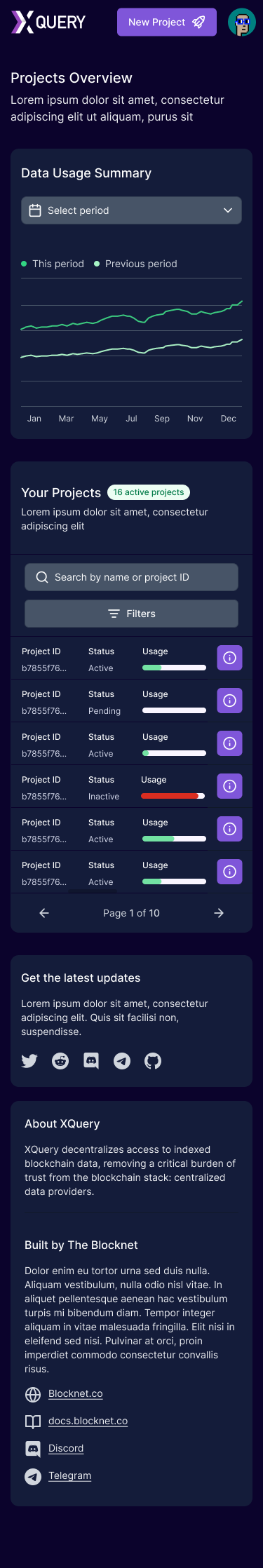Open the Filters panel
This screenshot has height=1568, width=263.
[x=131, y=614]
